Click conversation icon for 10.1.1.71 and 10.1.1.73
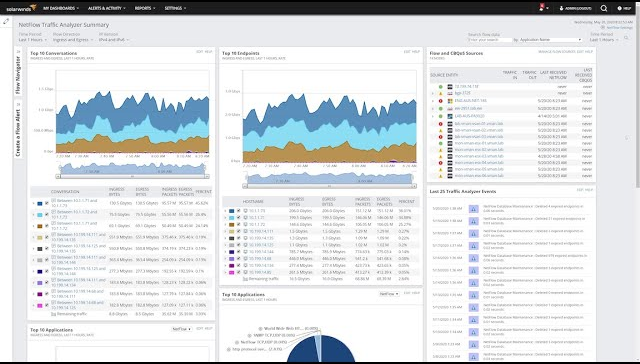Screen dimensions: 640x364 tap(54, 201)
